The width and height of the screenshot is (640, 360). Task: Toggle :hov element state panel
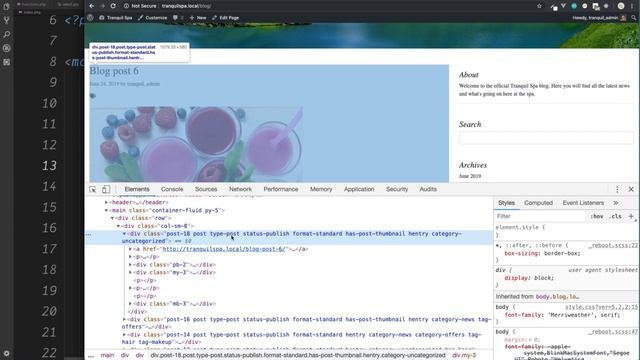click(597, 216)
